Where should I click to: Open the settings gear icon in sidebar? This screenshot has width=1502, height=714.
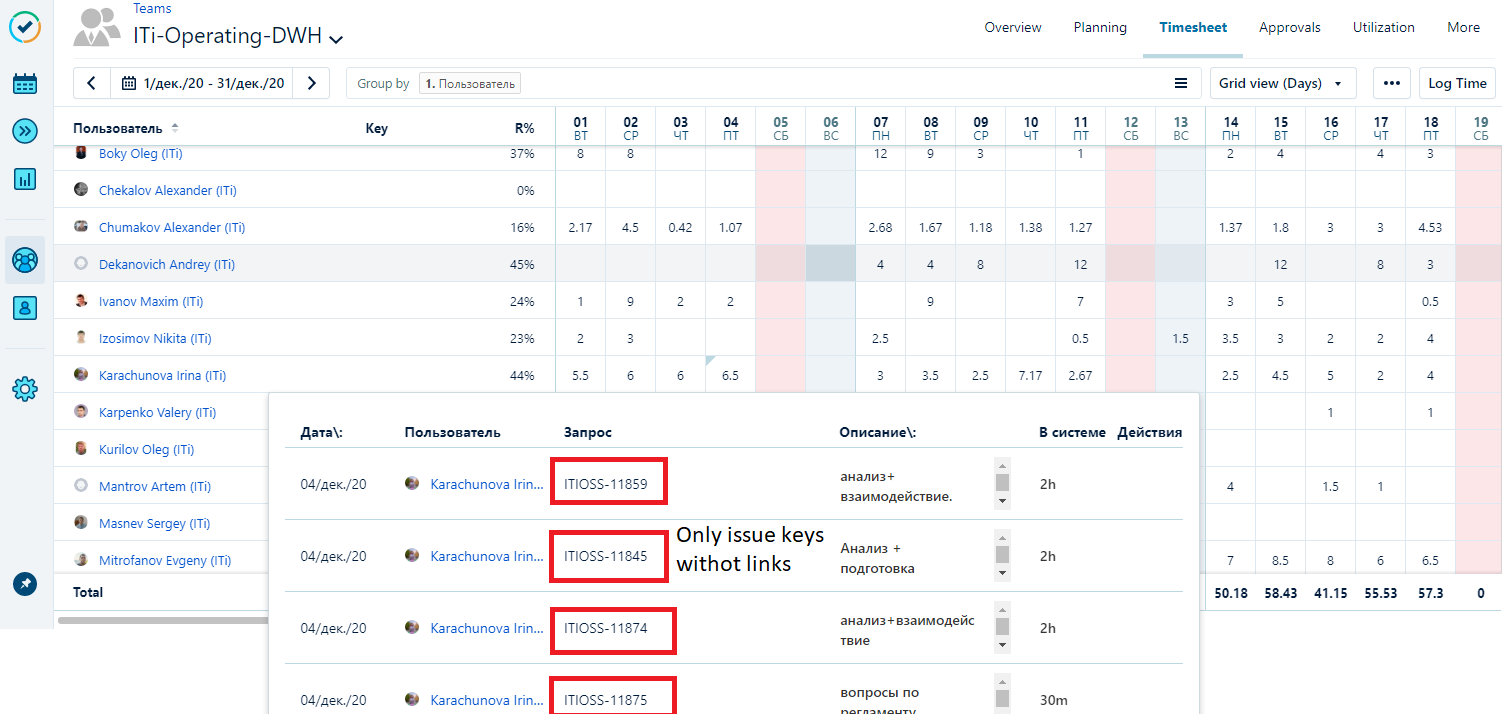[25, 389]
